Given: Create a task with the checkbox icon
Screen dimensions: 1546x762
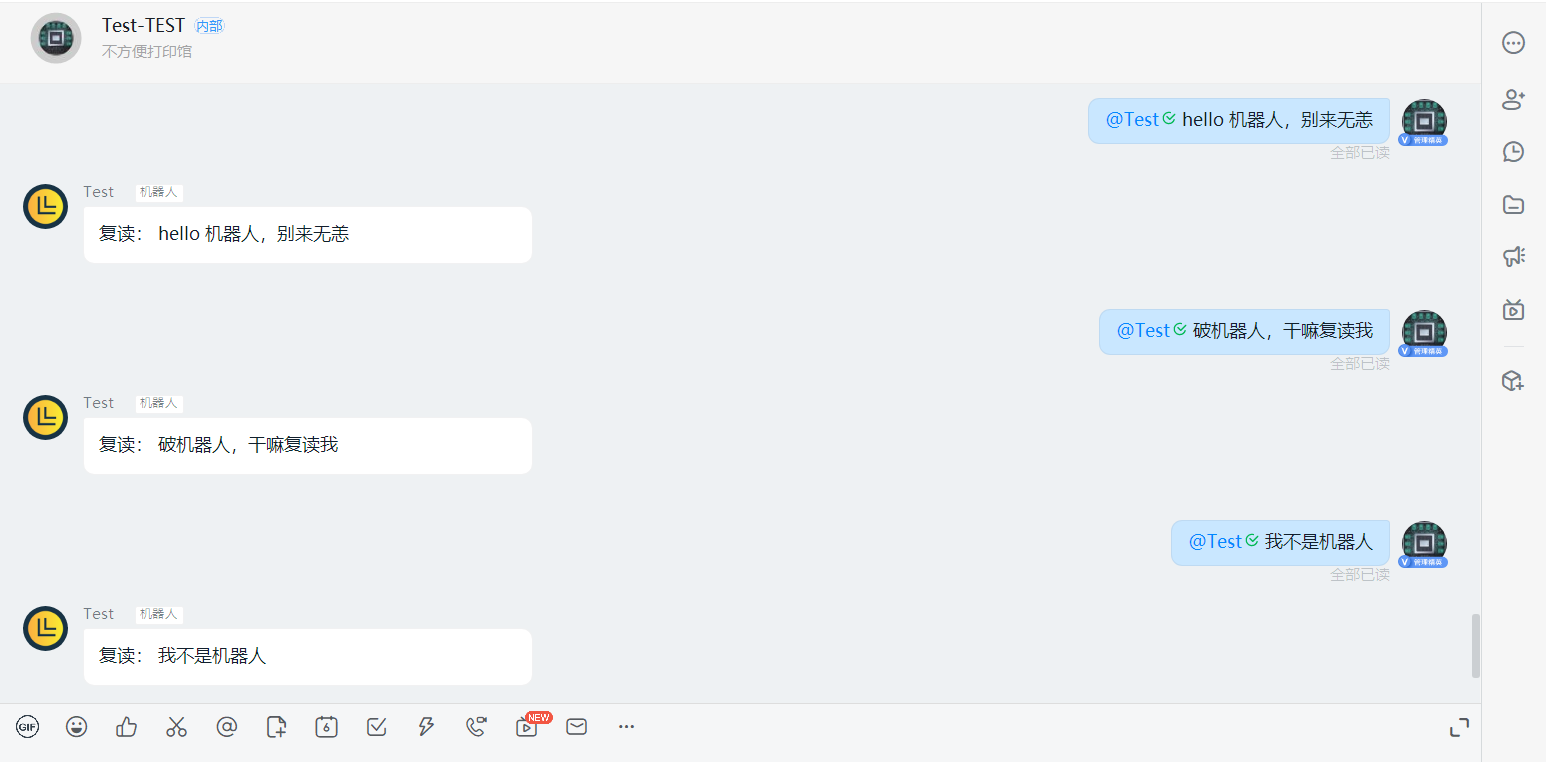Looking at the screenshot, I should pyautogui.click(x=377, y=727).
